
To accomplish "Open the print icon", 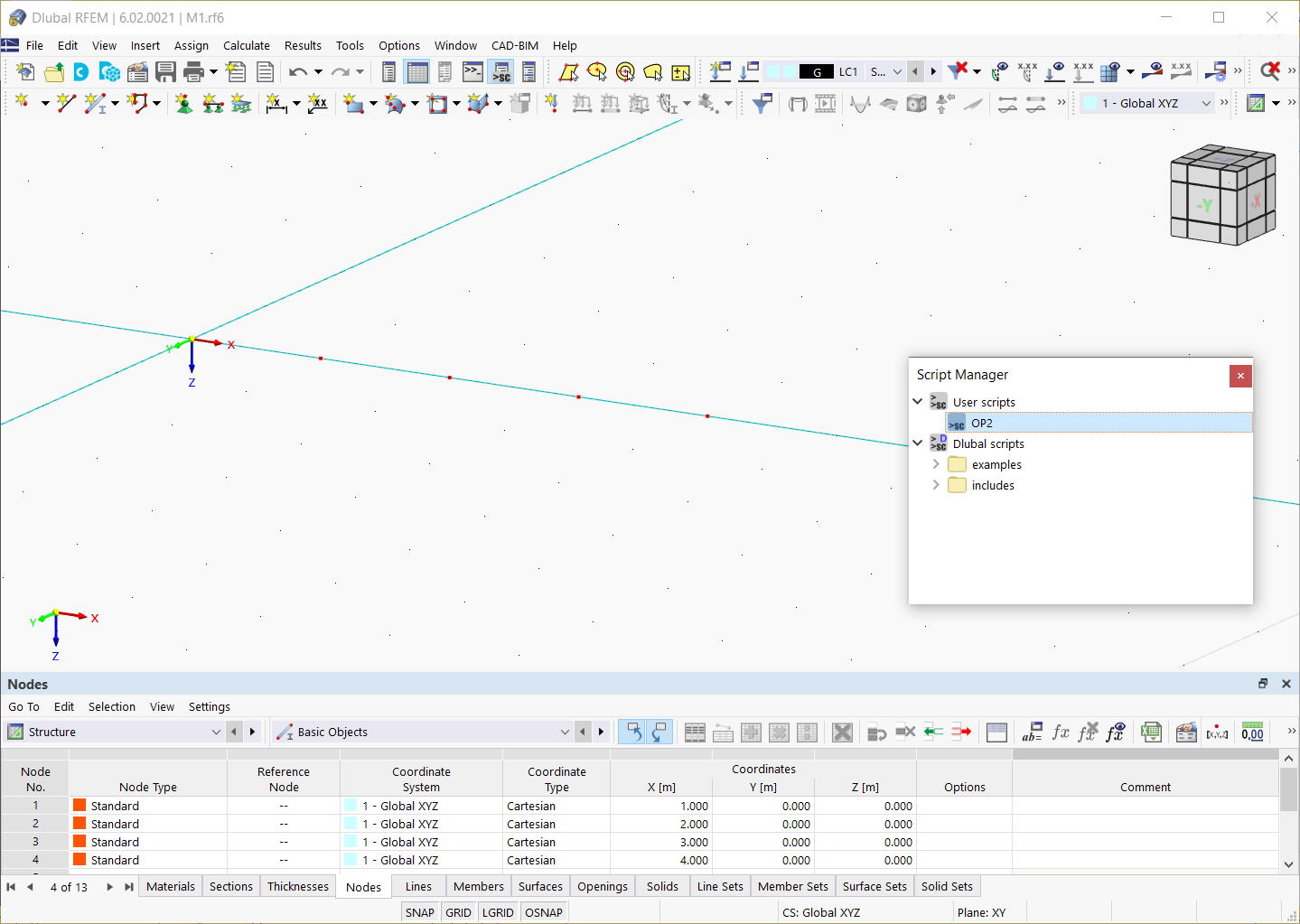I will click(x=192, y=71).
